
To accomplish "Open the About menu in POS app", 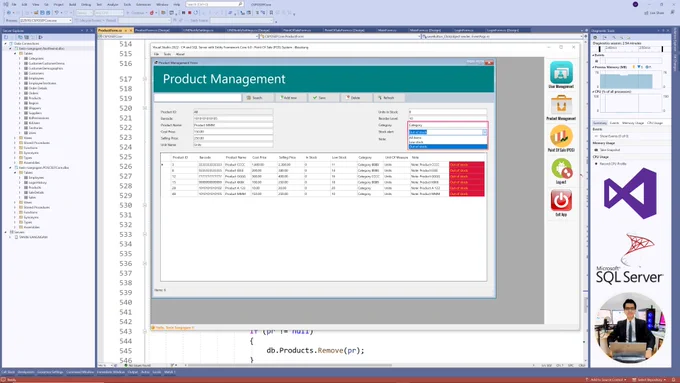I will [180, 54].
